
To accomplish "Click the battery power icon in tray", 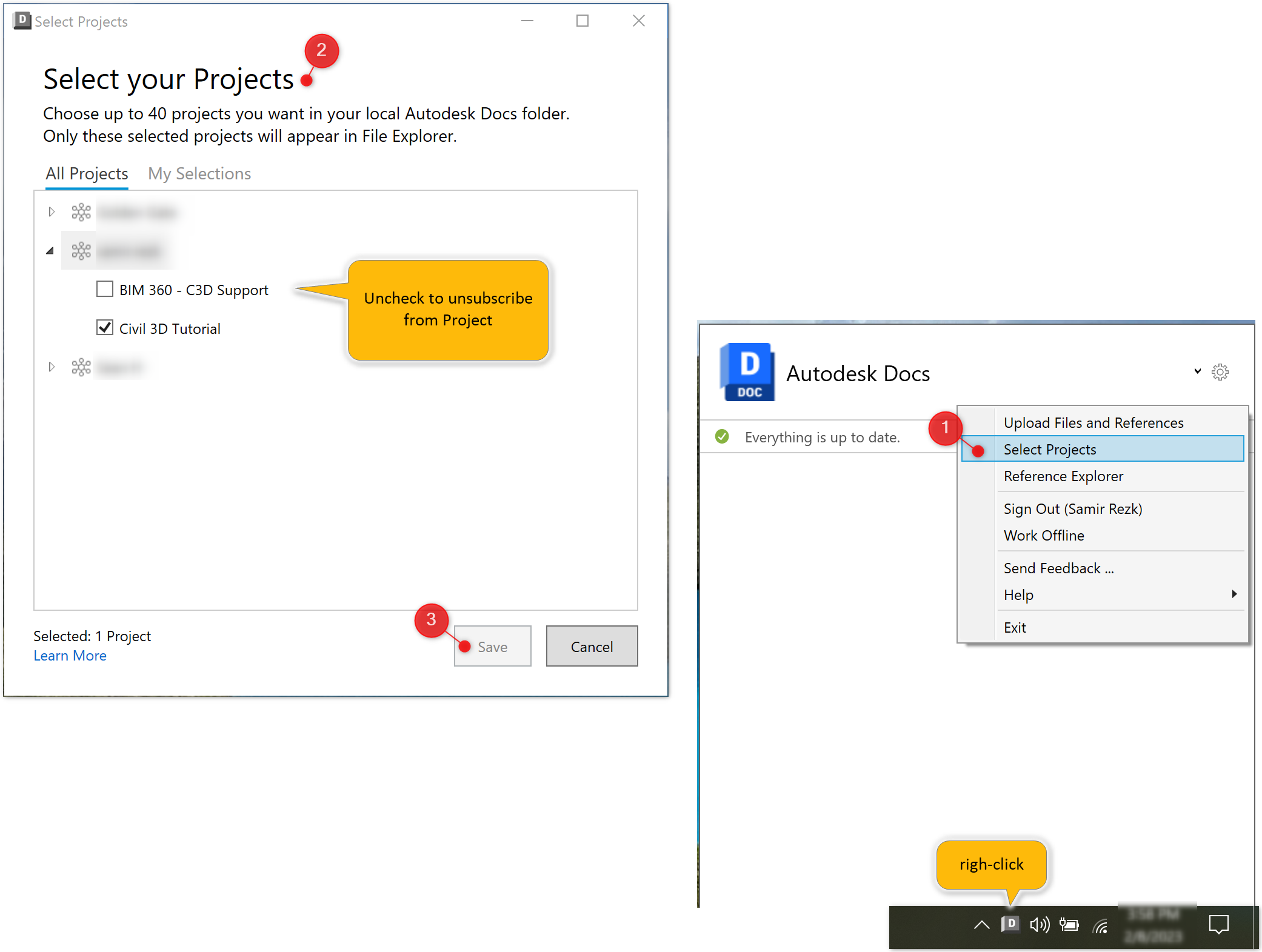I will [1069, 925].
